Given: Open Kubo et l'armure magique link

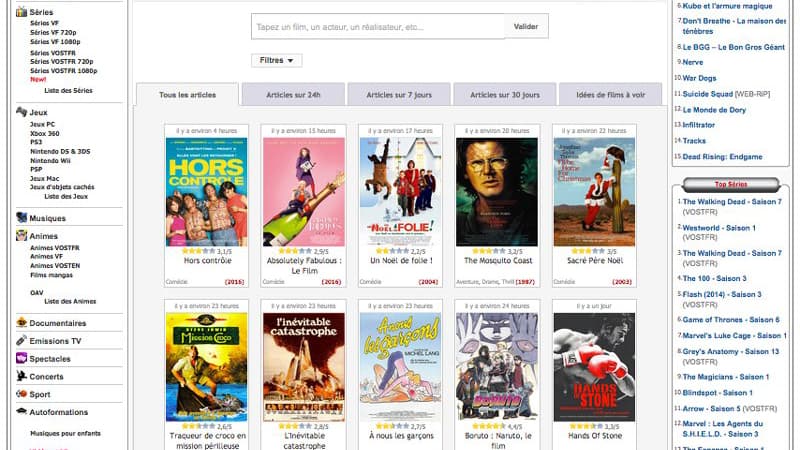Looking at the screenshot, I should point(728,6).
